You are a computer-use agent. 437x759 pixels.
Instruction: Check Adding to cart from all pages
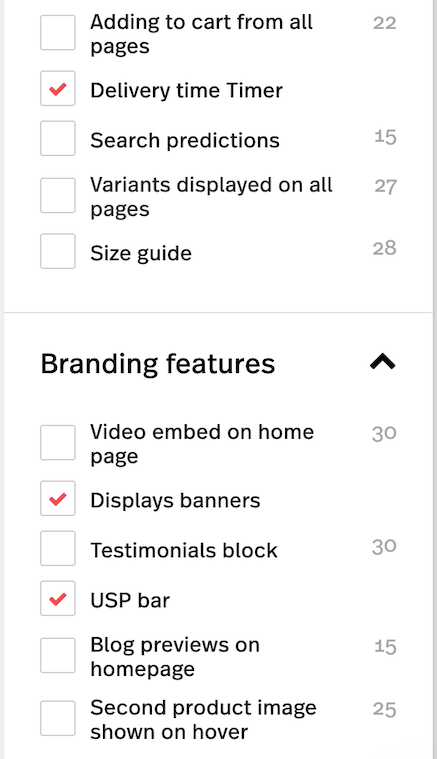tap(58, 32)
